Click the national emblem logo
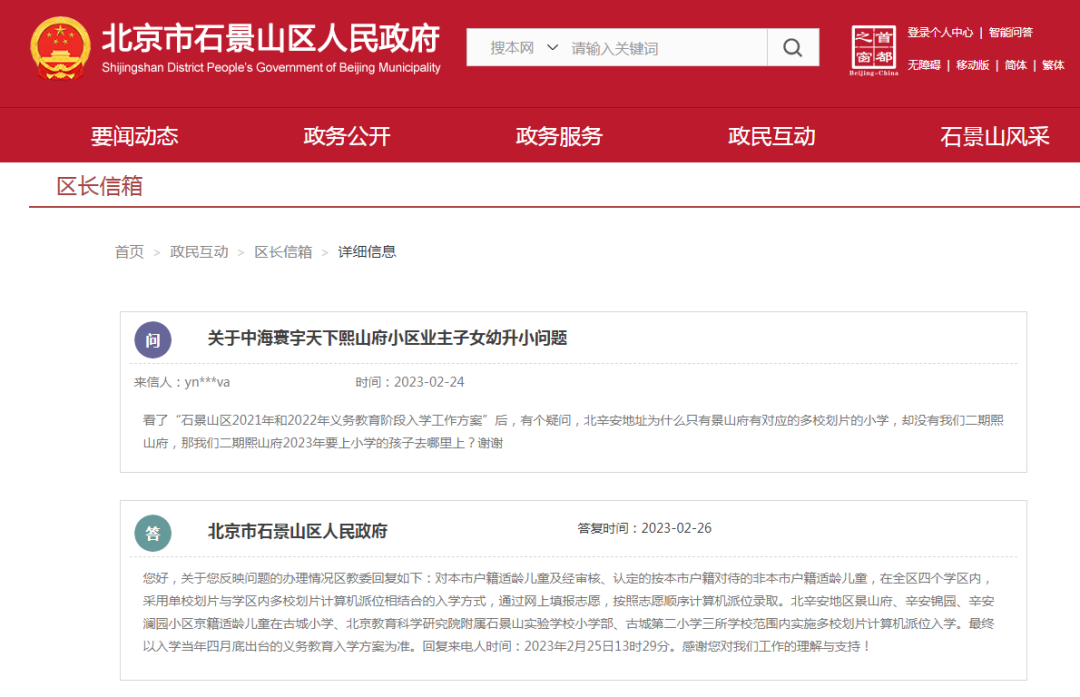Viewport: 1080px width, 697px height. click(x=61, y=48)
